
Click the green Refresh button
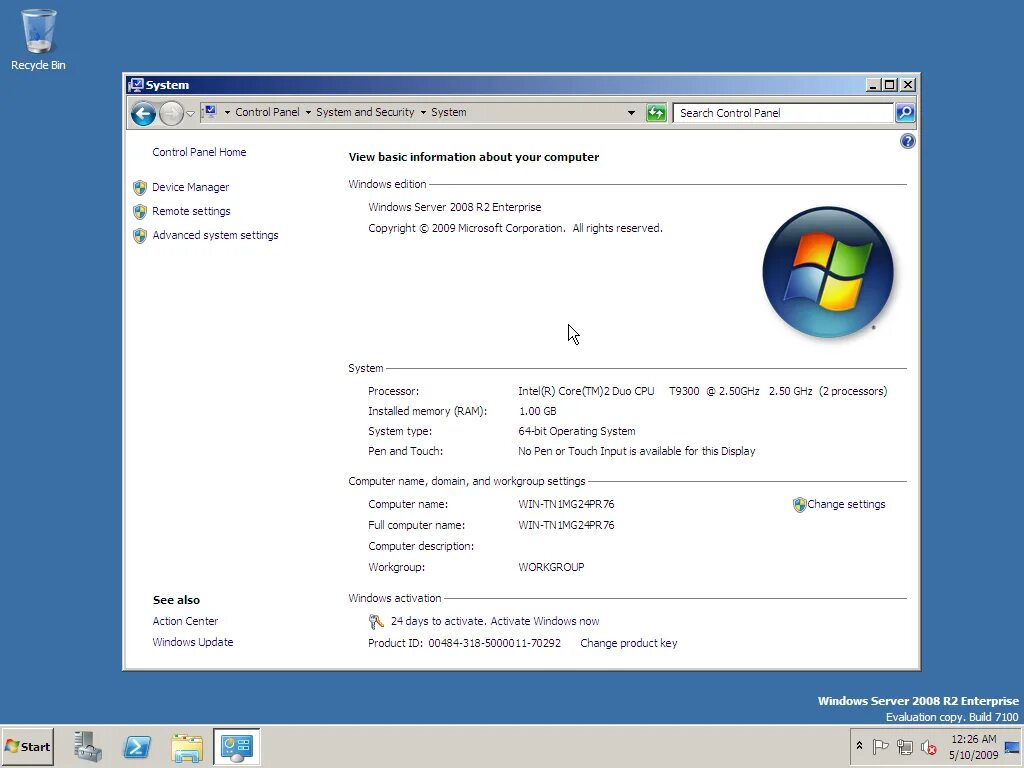656,113
